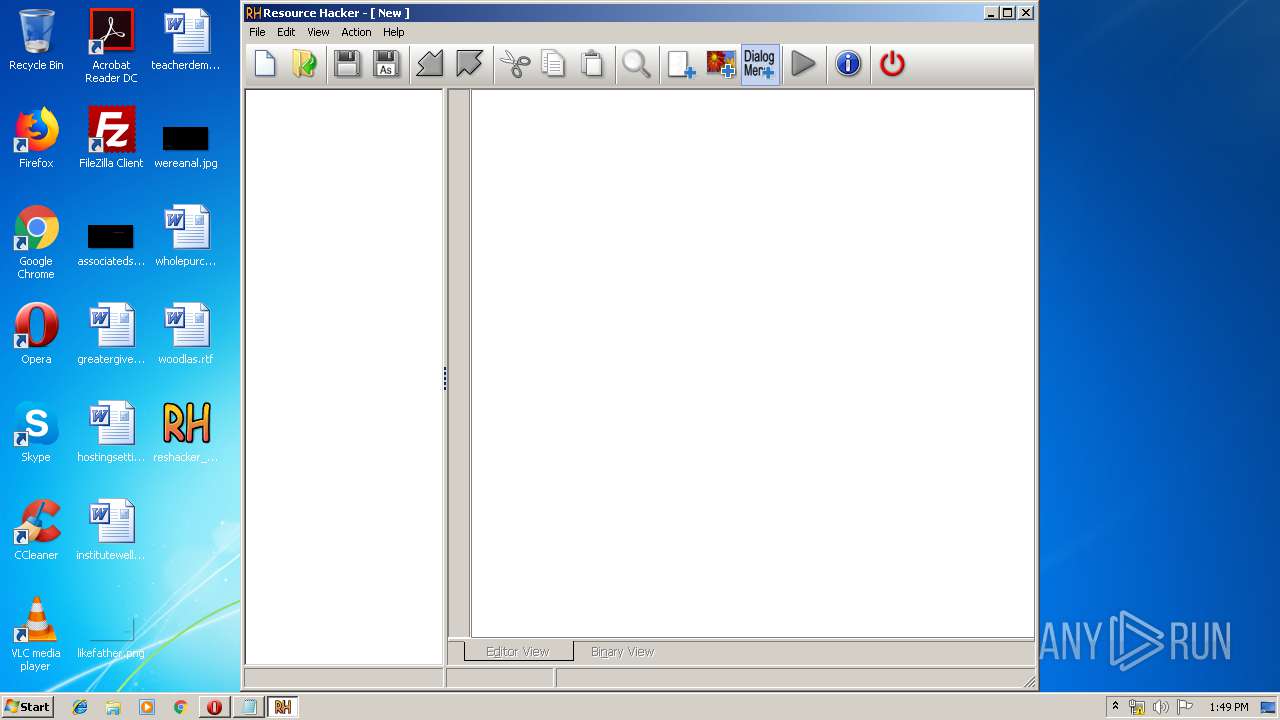This screenshot has width=1280, height=720.
Task: Click the Action Center flag icon
Action: 1184,707
